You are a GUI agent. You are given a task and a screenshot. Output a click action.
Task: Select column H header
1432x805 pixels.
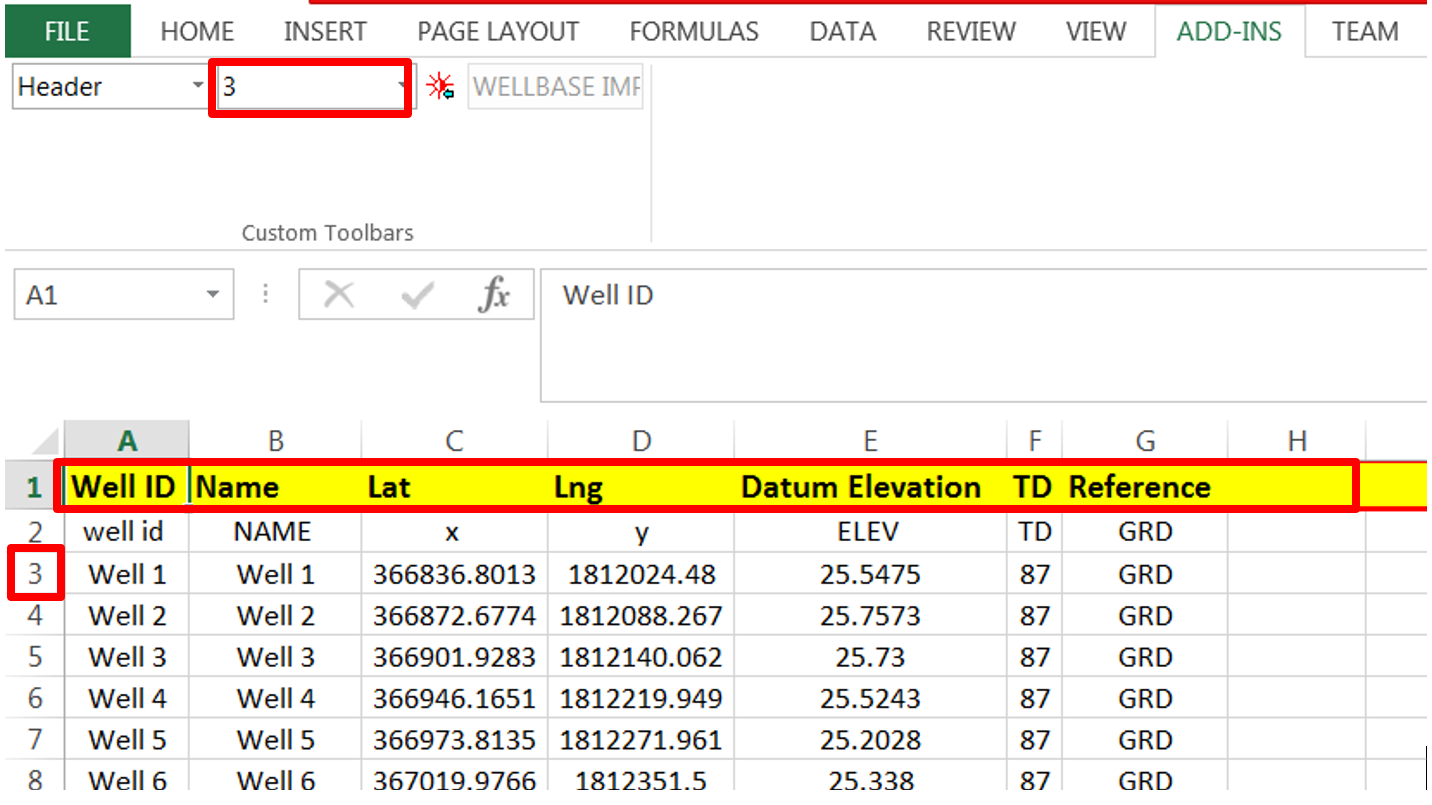tap(1297, 441)
